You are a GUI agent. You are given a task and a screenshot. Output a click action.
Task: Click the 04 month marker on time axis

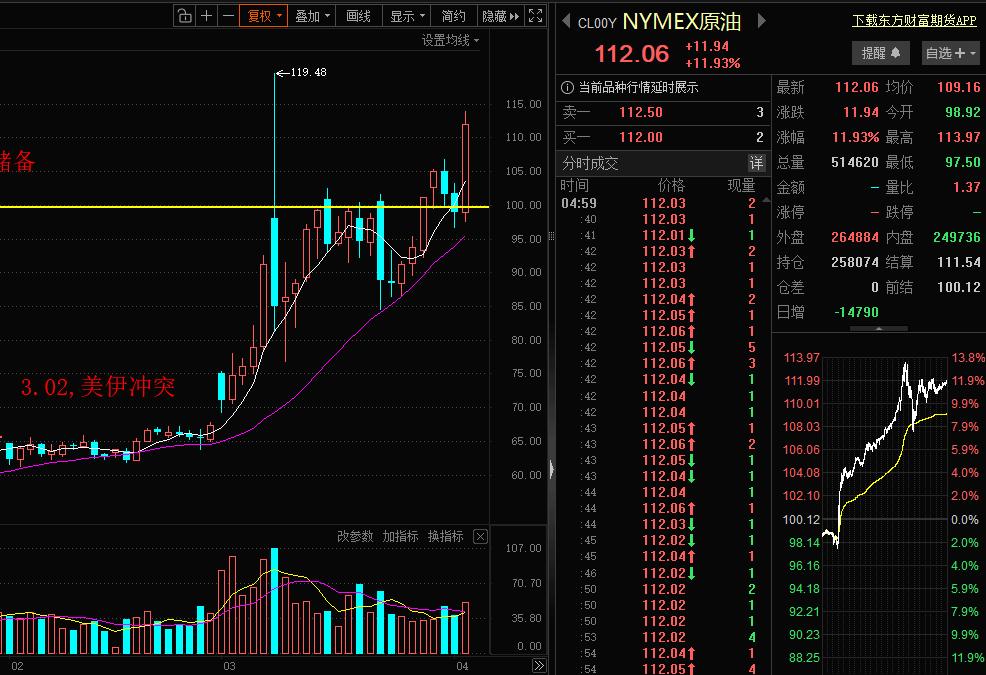(x=462, y=666)
